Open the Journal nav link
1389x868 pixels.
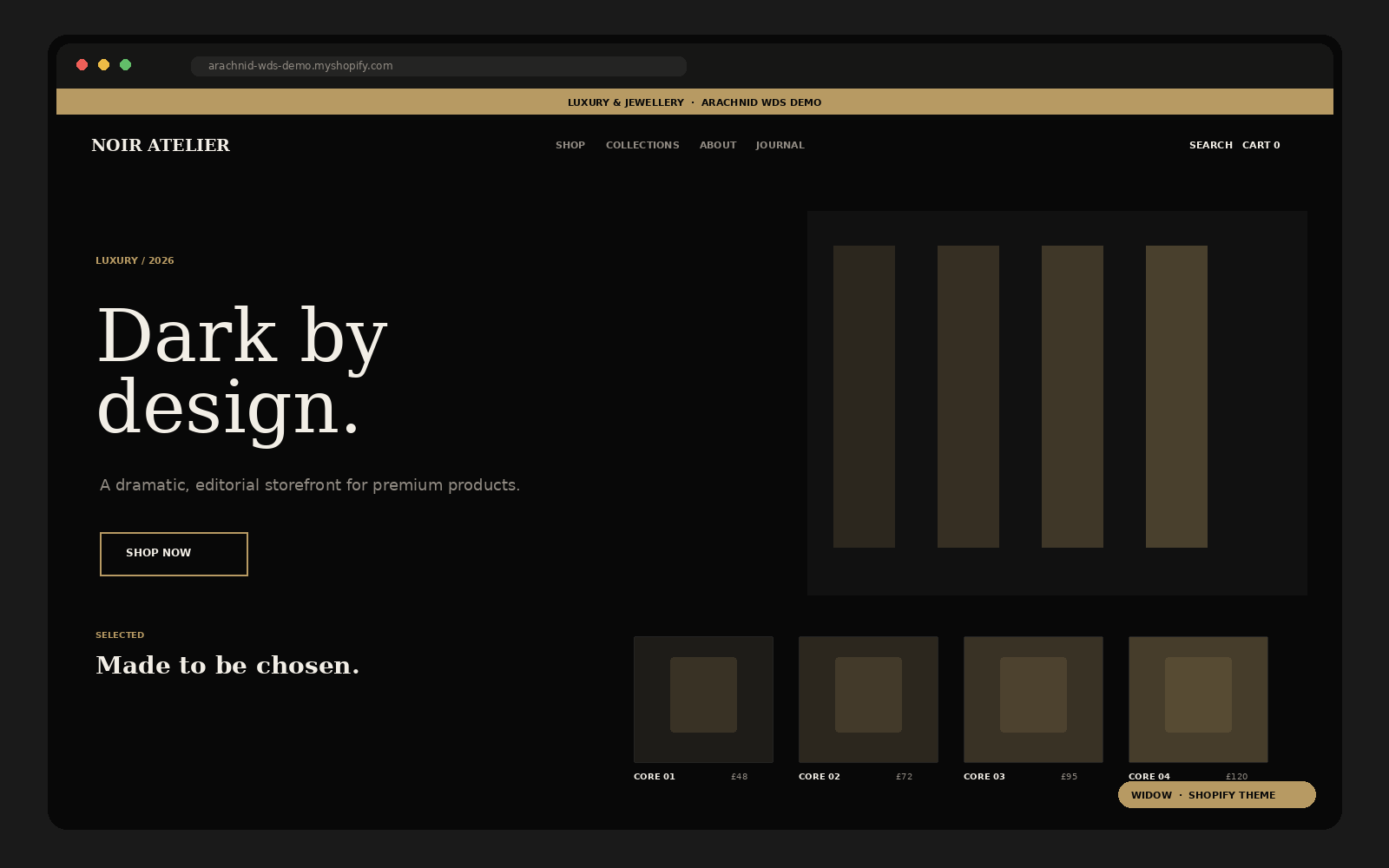(x=780, y=145)
